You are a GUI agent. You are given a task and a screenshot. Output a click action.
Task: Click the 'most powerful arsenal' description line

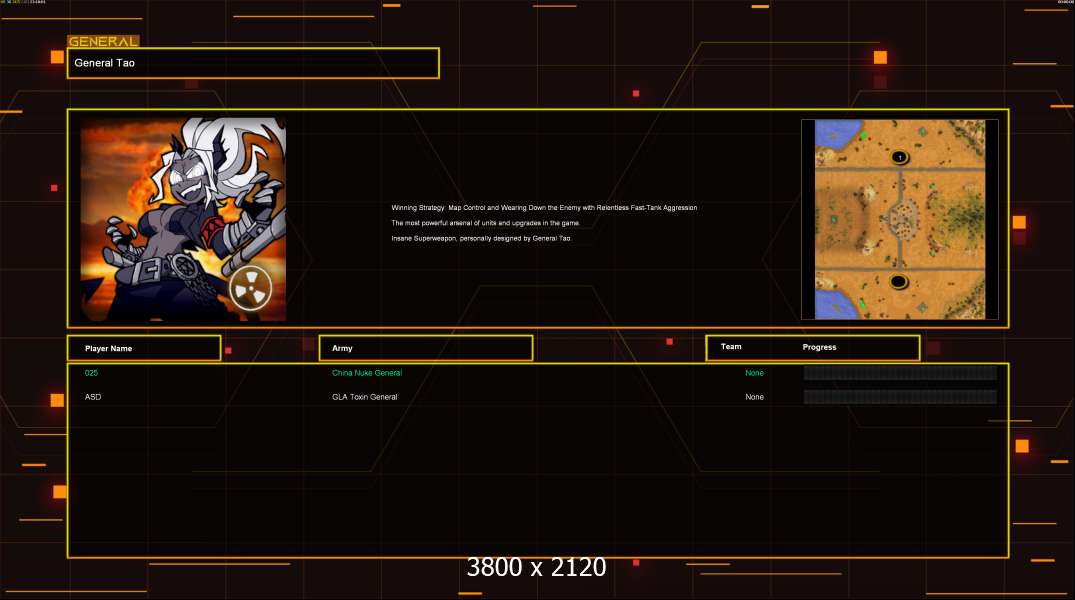485,223
